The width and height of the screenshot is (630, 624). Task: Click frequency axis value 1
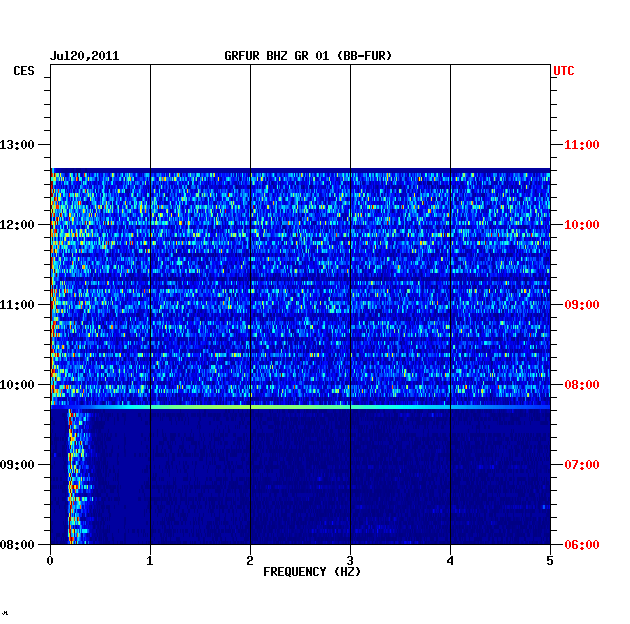[150, 560]
